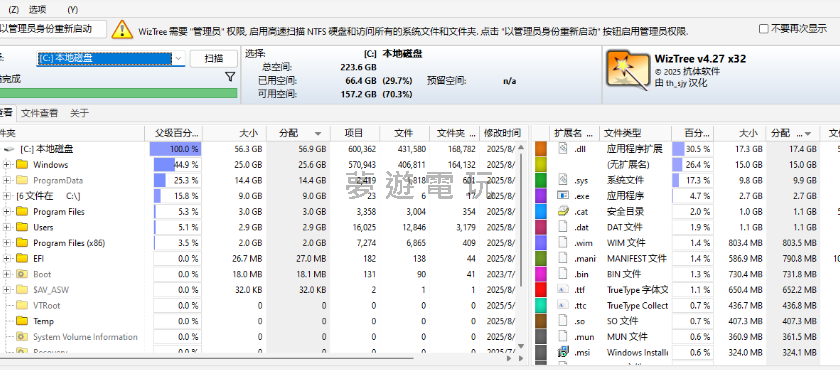This screenshot has height=370, width=840.
Task: Sort by 分配 column in folder tree
Action: [x=298, y=133]
